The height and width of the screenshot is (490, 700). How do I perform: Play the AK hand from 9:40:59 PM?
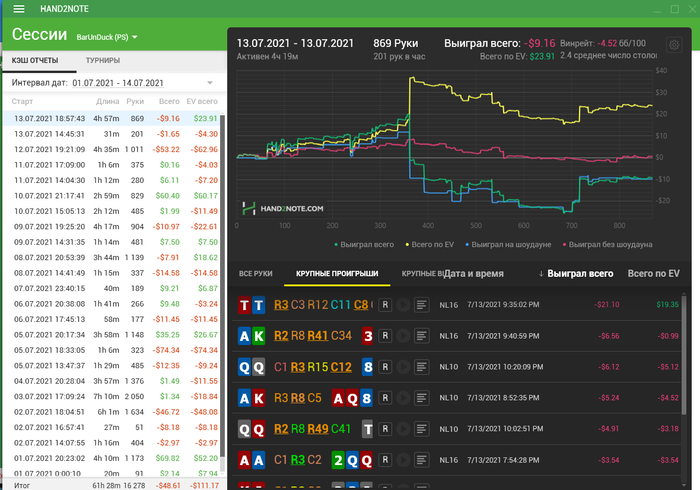403,336
